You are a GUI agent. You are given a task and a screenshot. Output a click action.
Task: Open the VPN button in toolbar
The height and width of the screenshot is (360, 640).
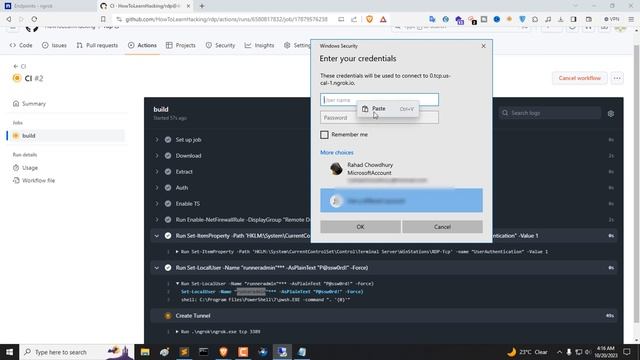point(612,19)
